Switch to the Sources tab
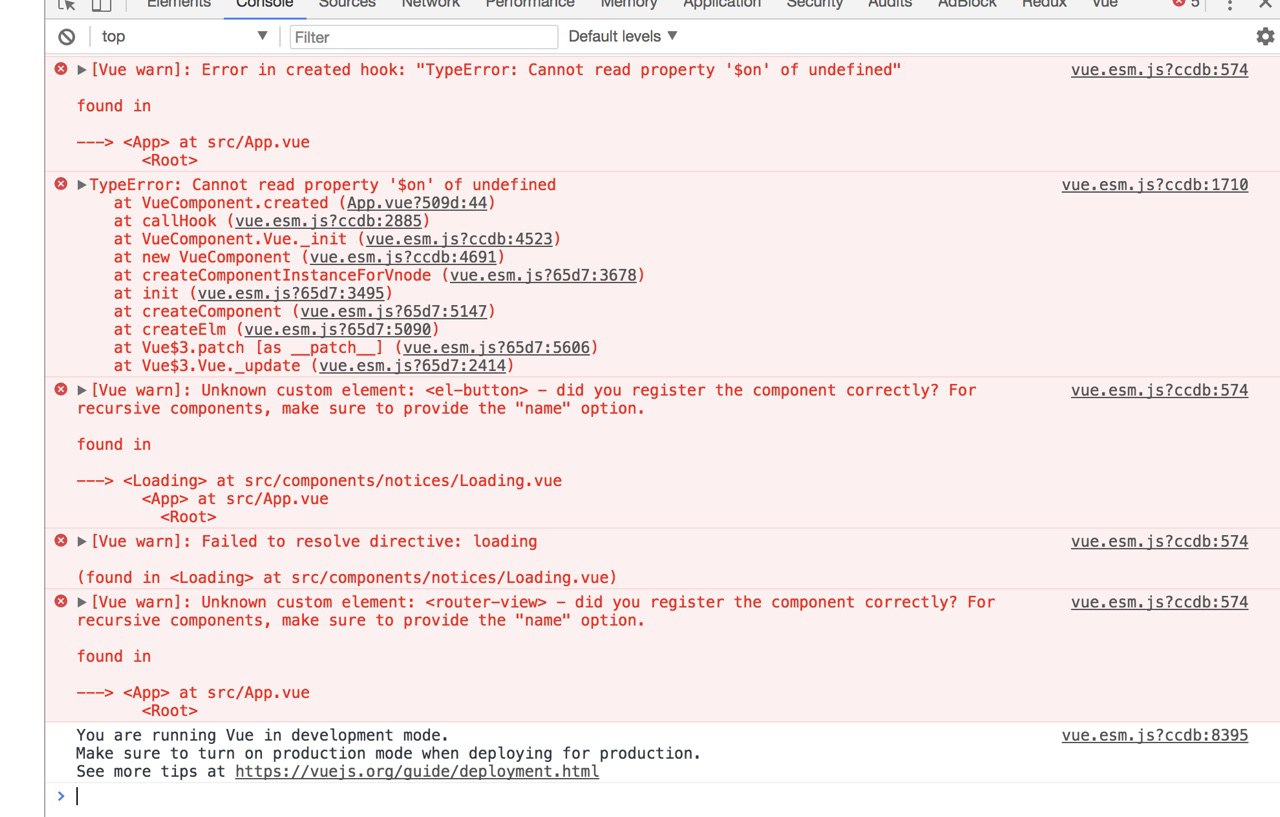Screen dimensions: 1280x817 [x=347, y=4]
